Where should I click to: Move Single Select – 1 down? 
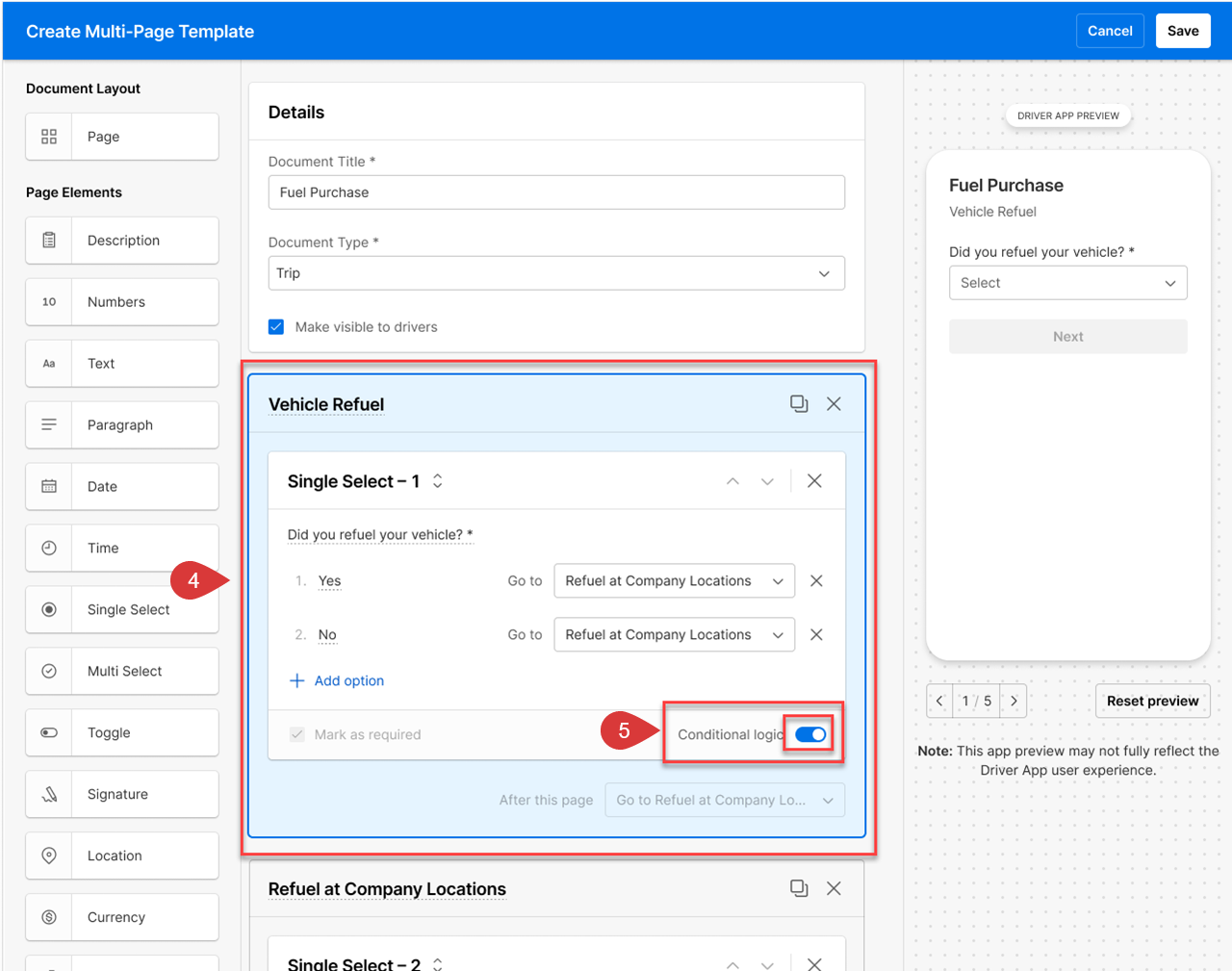point(767,481)
